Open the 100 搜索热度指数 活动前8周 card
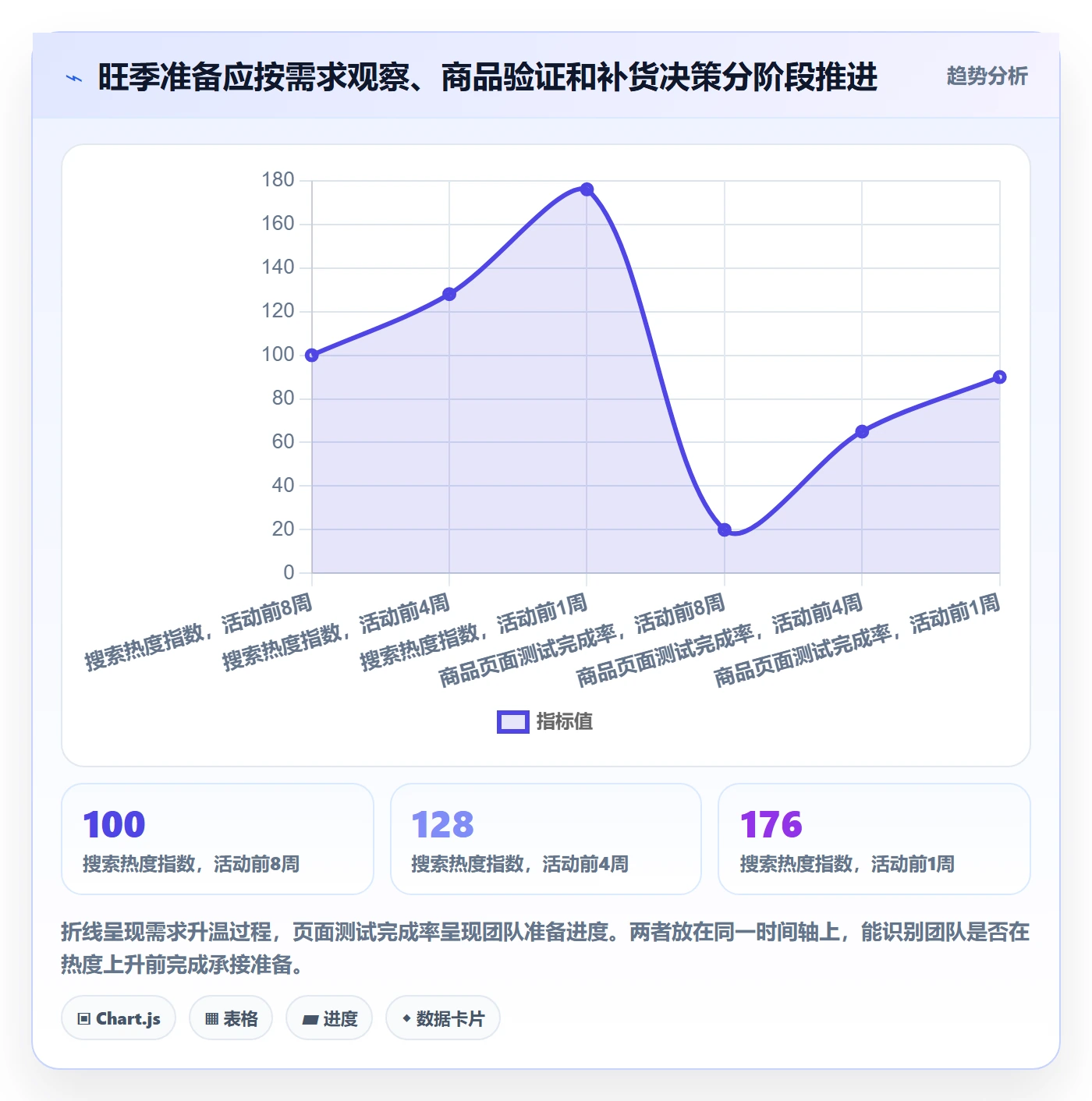 click(x=218, y=839)
